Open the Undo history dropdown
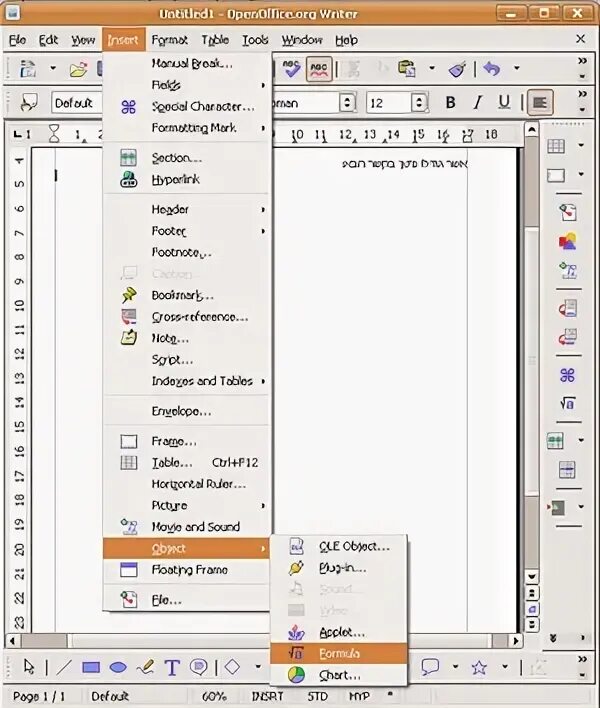 click(x=516, y=69)
